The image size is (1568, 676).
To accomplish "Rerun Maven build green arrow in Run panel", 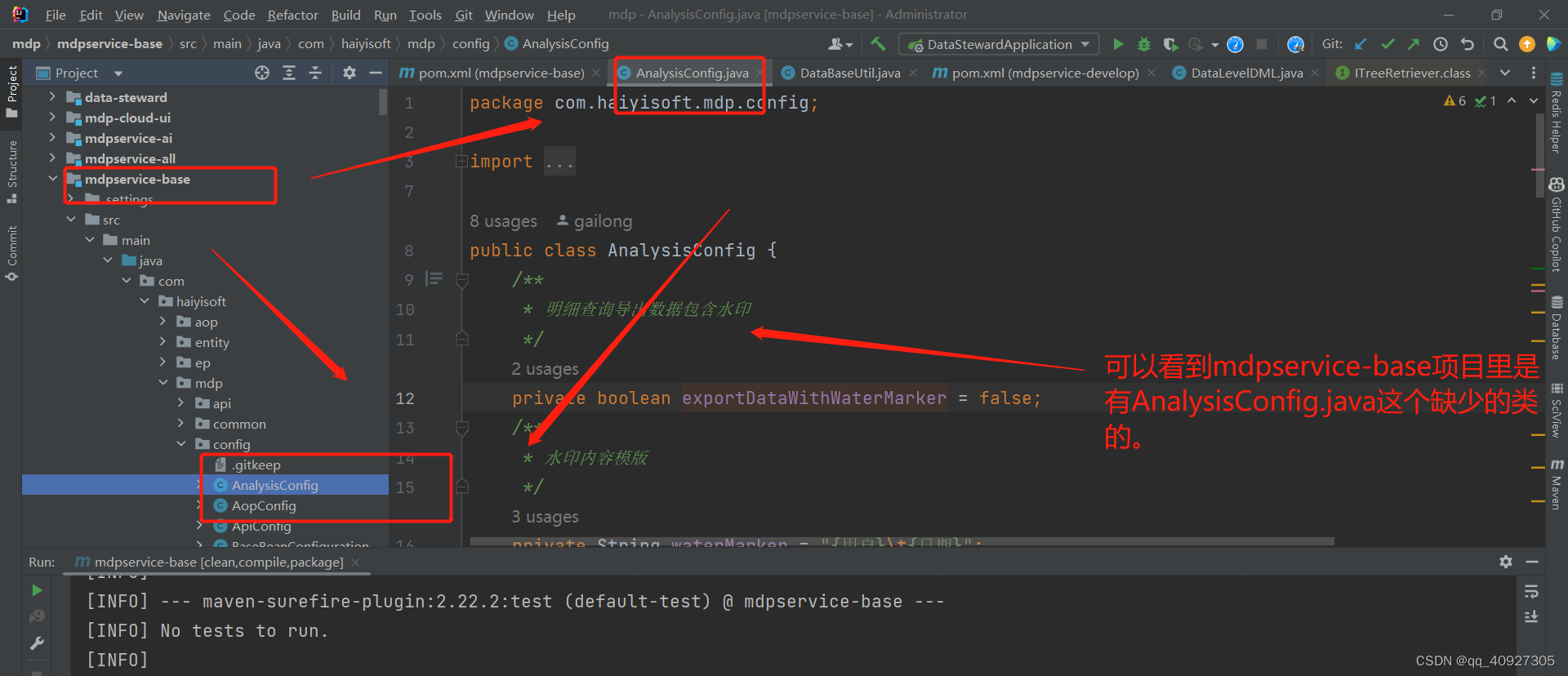I will pyautogui.click(x=37, y=590).
